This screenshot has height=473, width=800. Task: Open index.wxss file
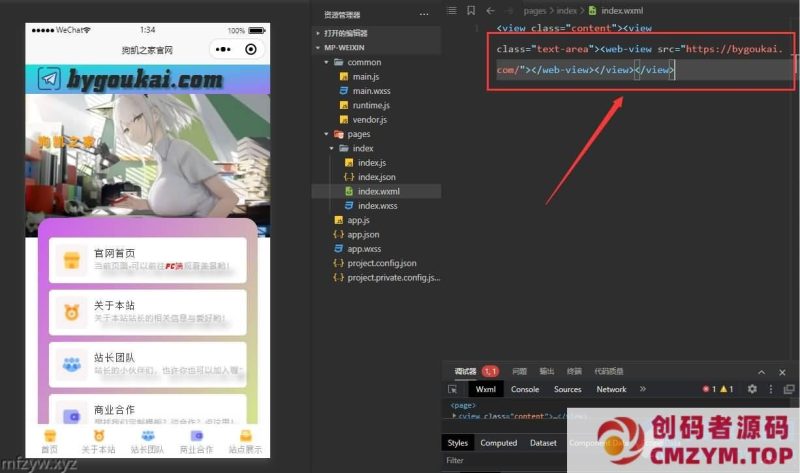tap(377, 206)
